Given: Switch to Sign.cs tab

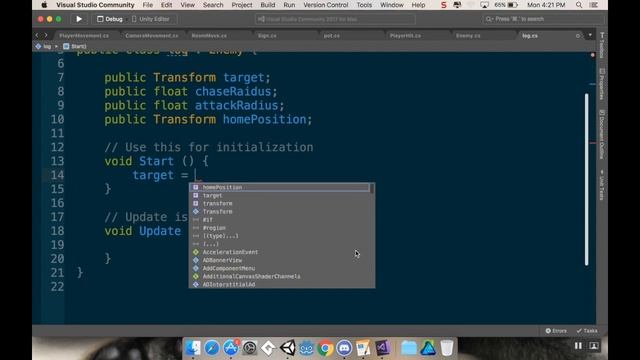Looking at the screenshot, I should [267, 36].
